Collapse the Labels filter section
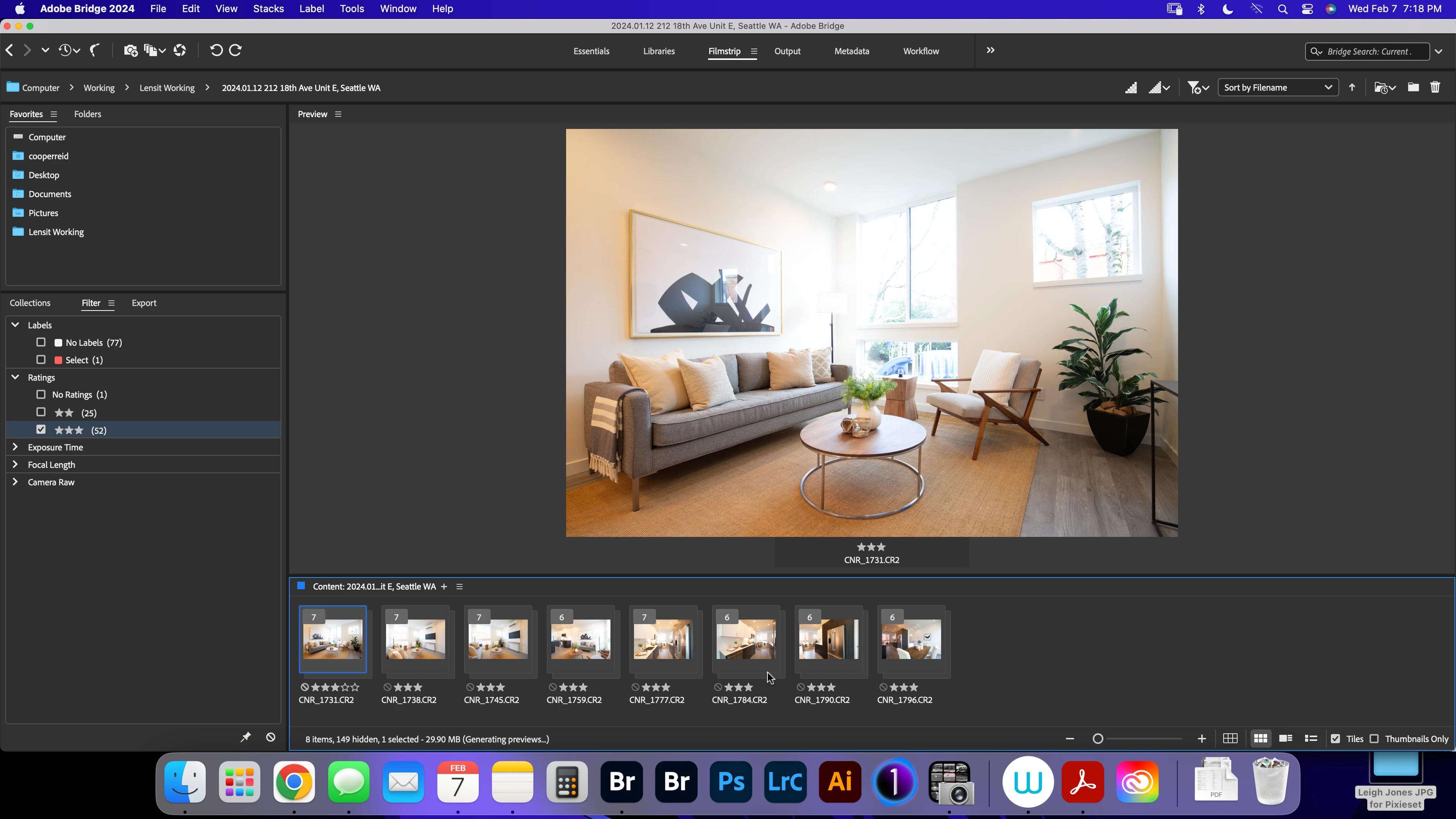This screenshot has height=819, width=1456. tap(15, 325)
